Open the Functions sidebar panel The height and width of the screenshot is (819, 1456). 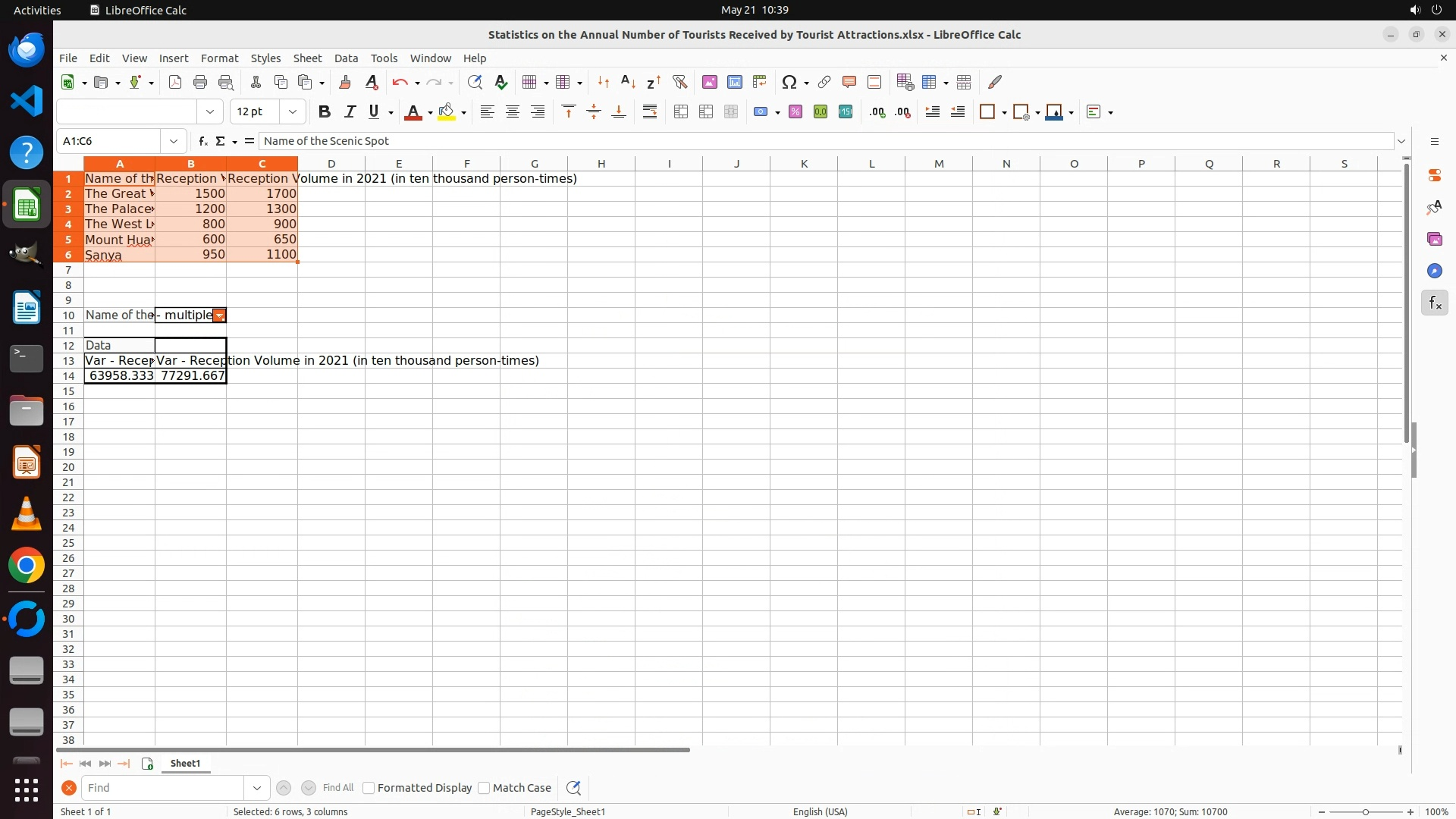point(1434,303)
